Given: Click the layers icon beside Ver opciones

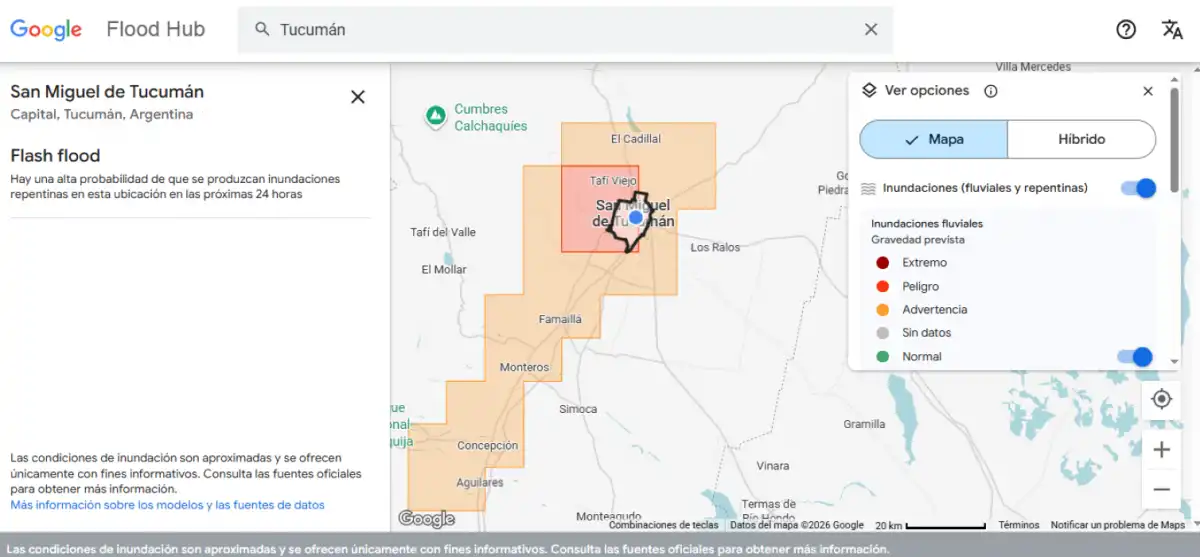Looking at the screenshot, I should click(x=869, y=90).
